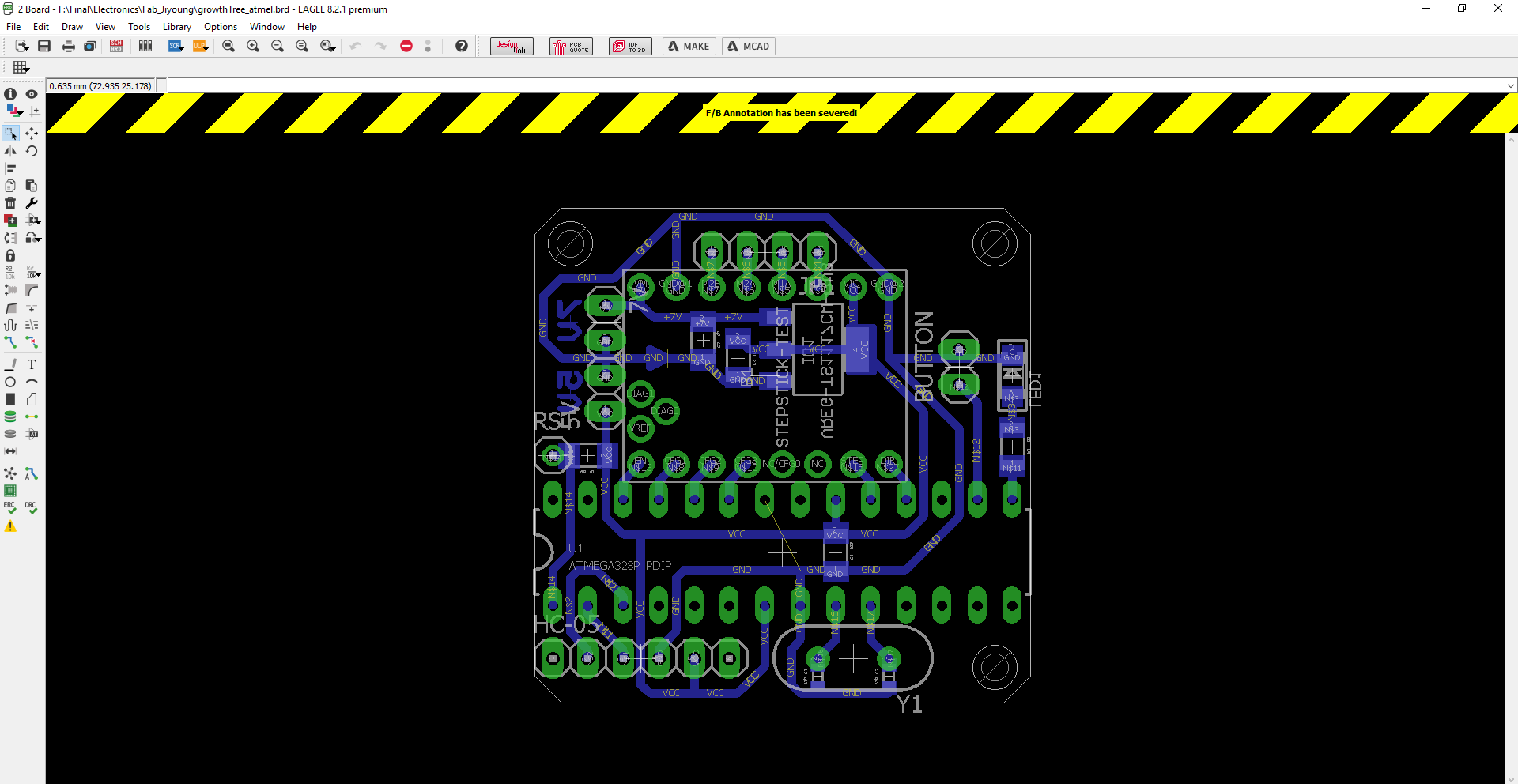Open the Edit menu

point(41,27)
